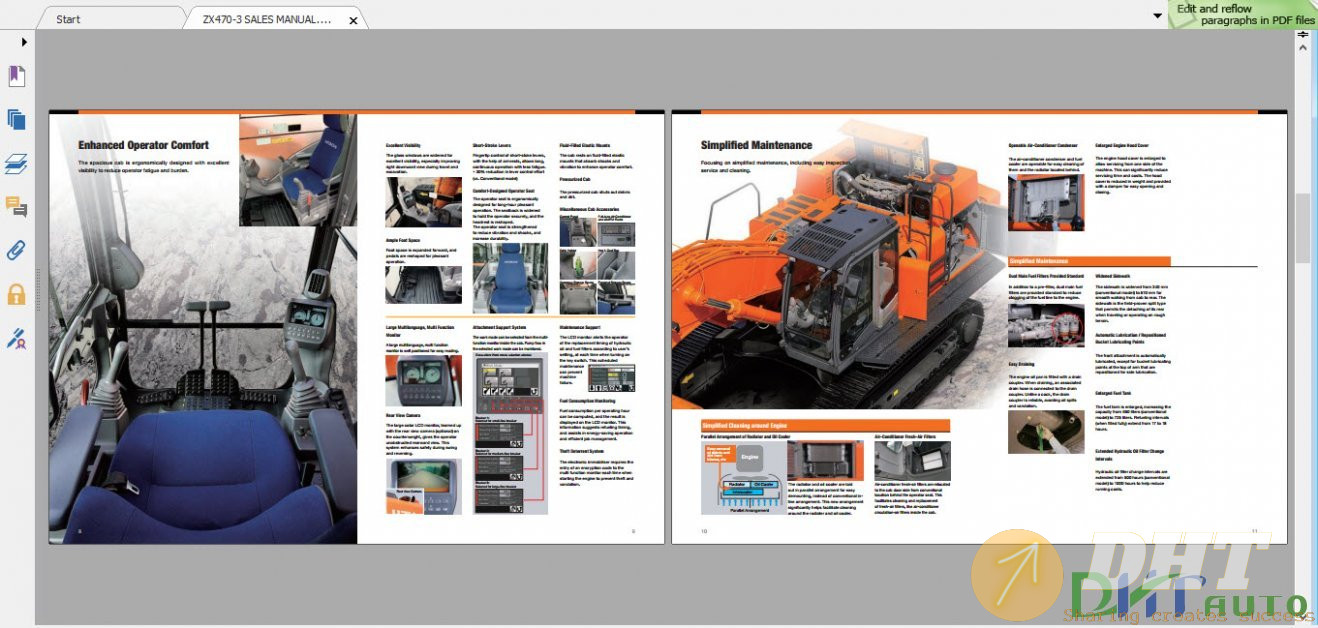
Task: Open the Digital Signatures panel icon
Action: (16, 338)
